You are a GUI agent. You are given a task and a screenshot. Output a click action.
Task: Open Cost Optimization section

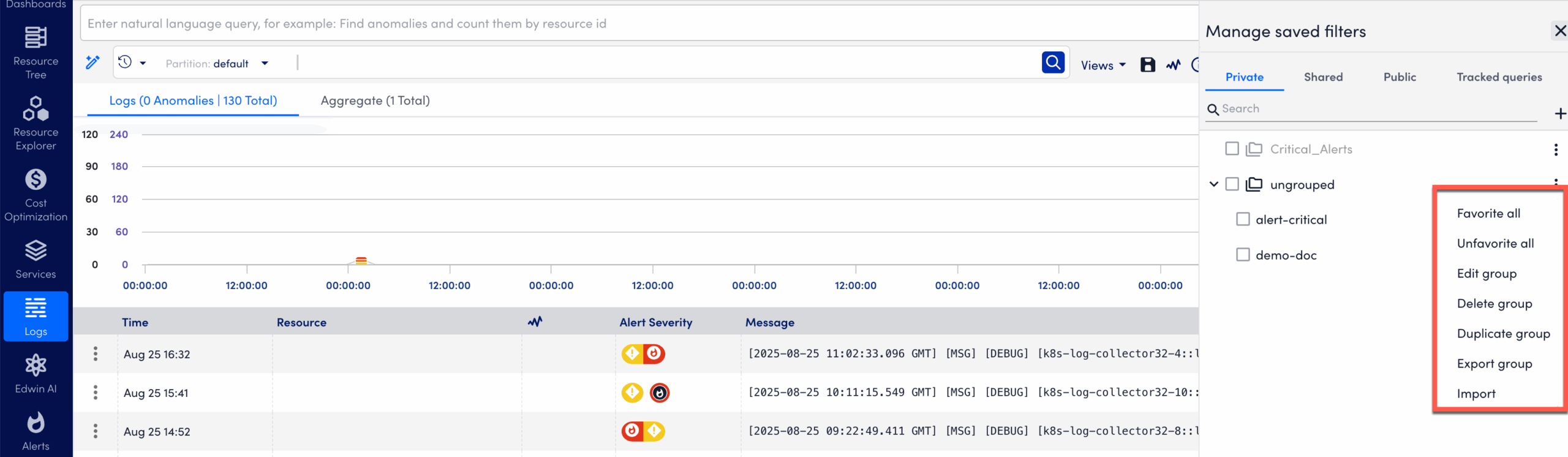click(x=36, y=195)
